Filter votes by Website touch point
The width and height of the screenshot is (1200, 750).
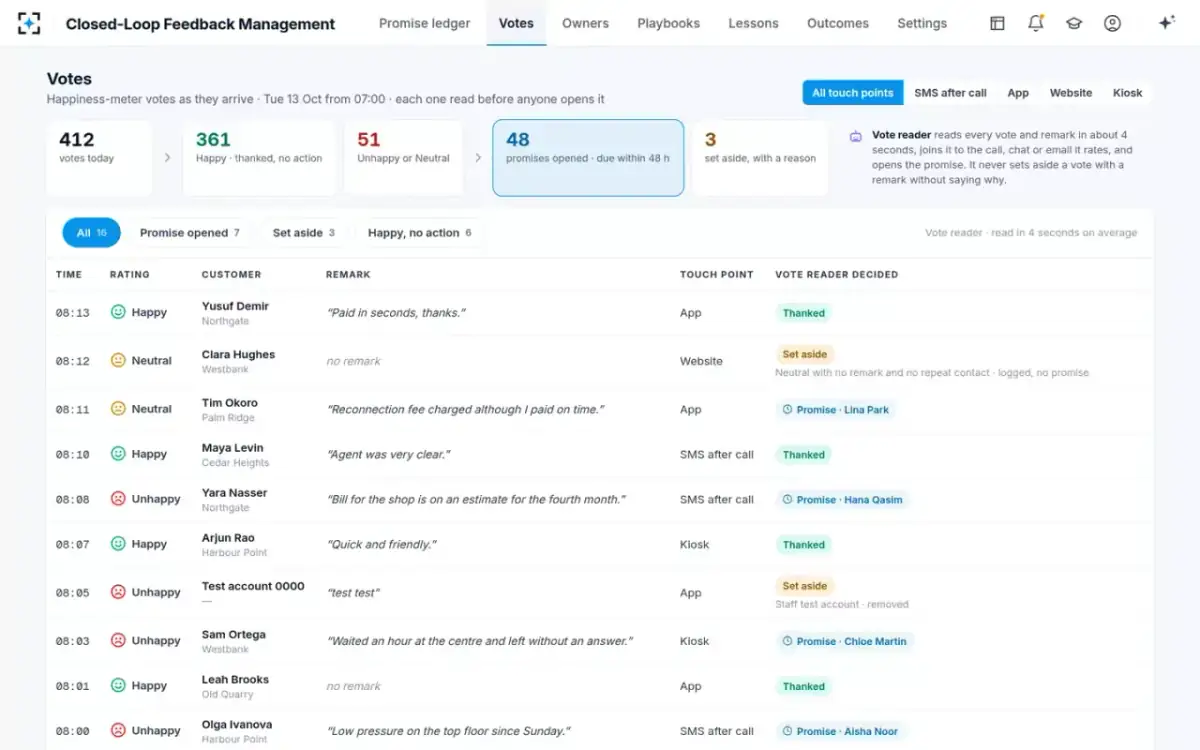tap(1071, 93)
